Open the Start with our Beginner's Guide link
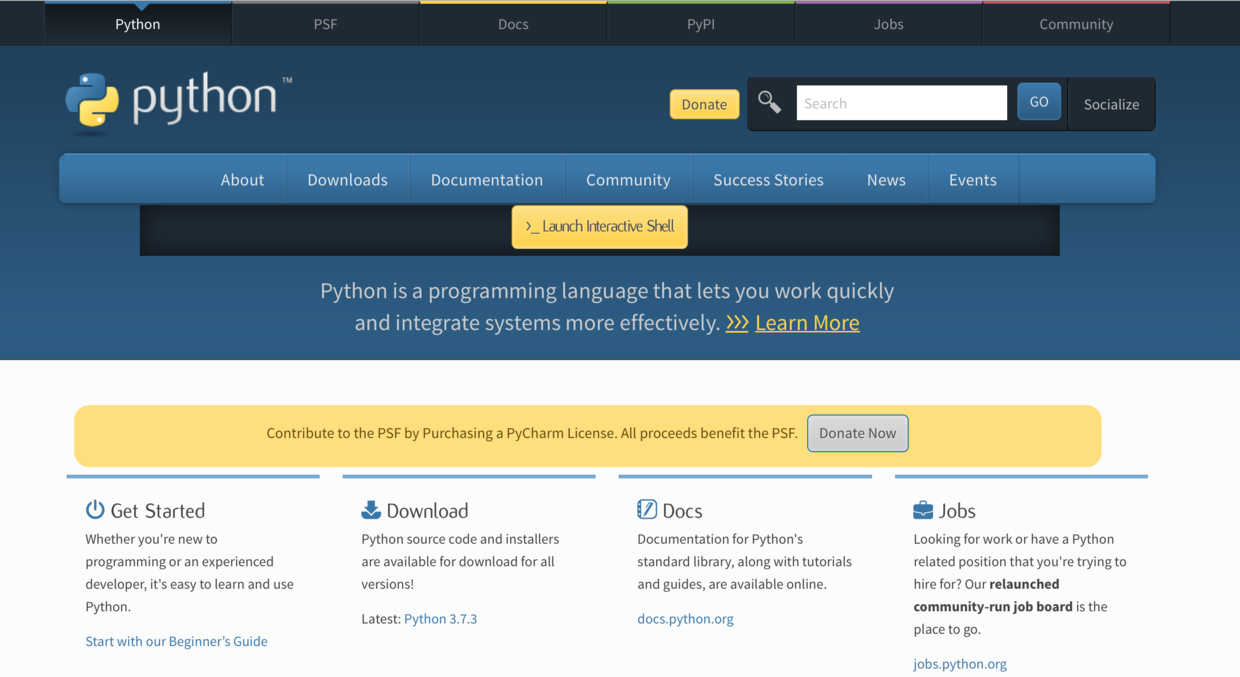The image size is (1240, 677). click(176, 641)
